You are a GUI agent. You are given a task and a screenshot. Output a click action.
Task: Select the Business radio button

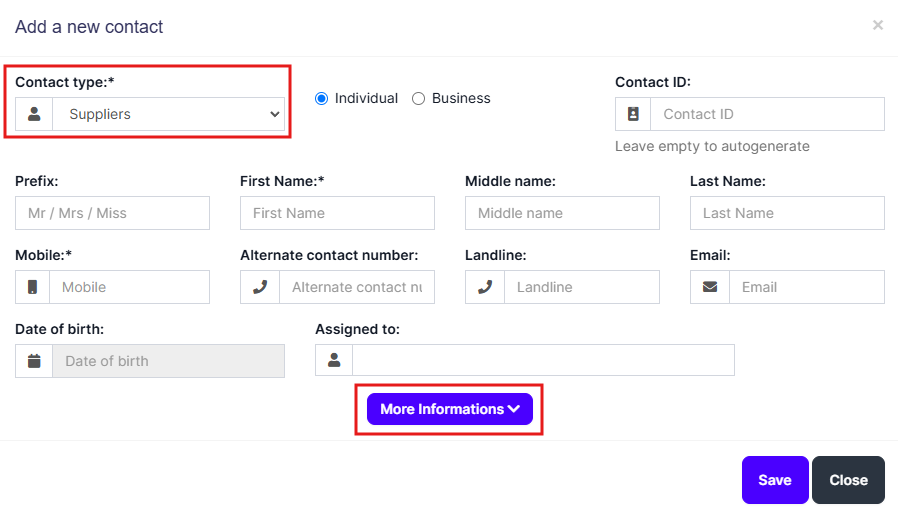[419, 98]
